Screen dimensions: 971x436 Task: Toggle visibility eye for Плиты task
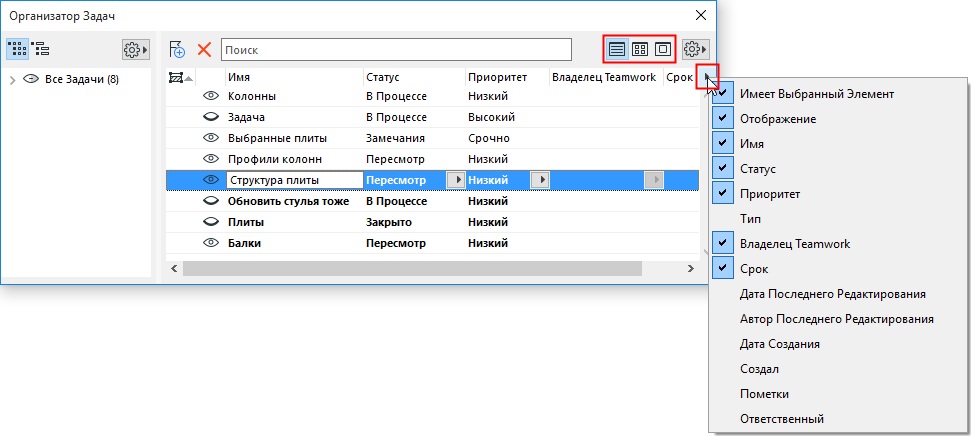click(x=212, y=222)
